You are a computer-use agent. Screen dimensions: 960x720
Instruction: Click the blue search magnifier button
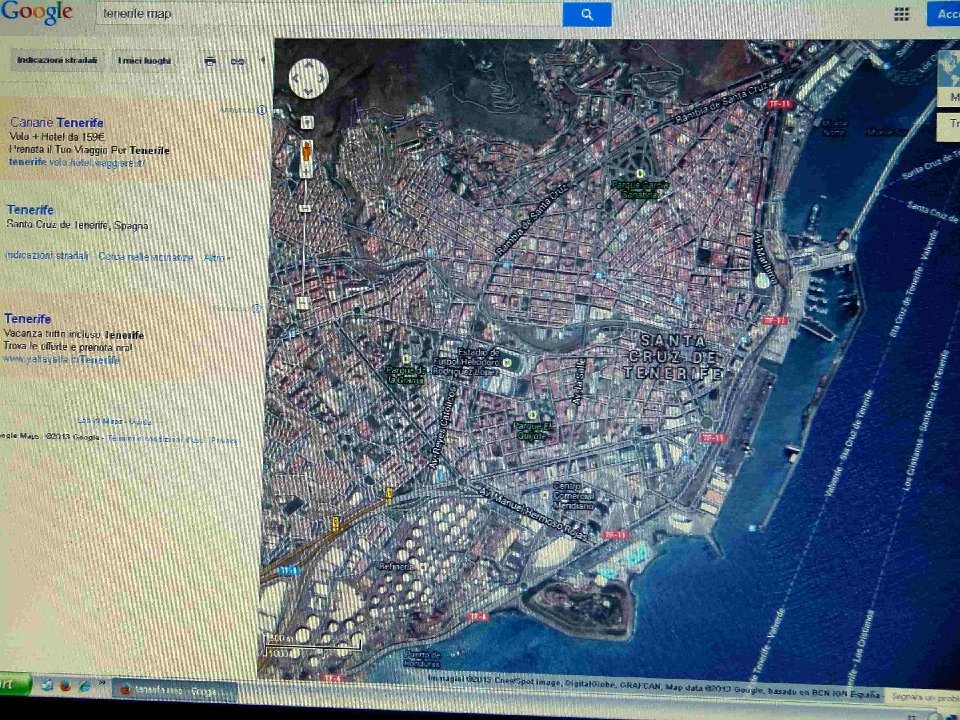click(x=587, y=14)
